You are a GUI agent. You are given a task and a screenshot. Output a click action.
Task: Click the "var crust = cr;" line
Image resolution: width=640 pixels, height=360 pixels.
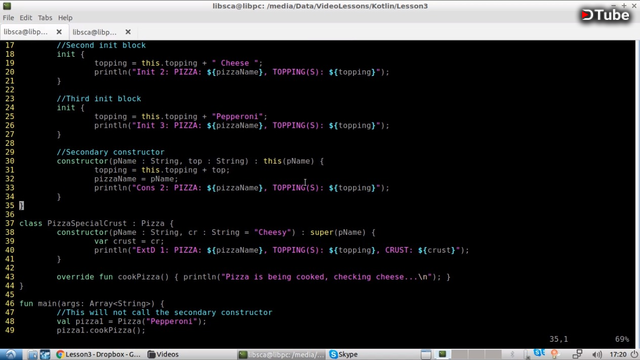click(129, 241)
